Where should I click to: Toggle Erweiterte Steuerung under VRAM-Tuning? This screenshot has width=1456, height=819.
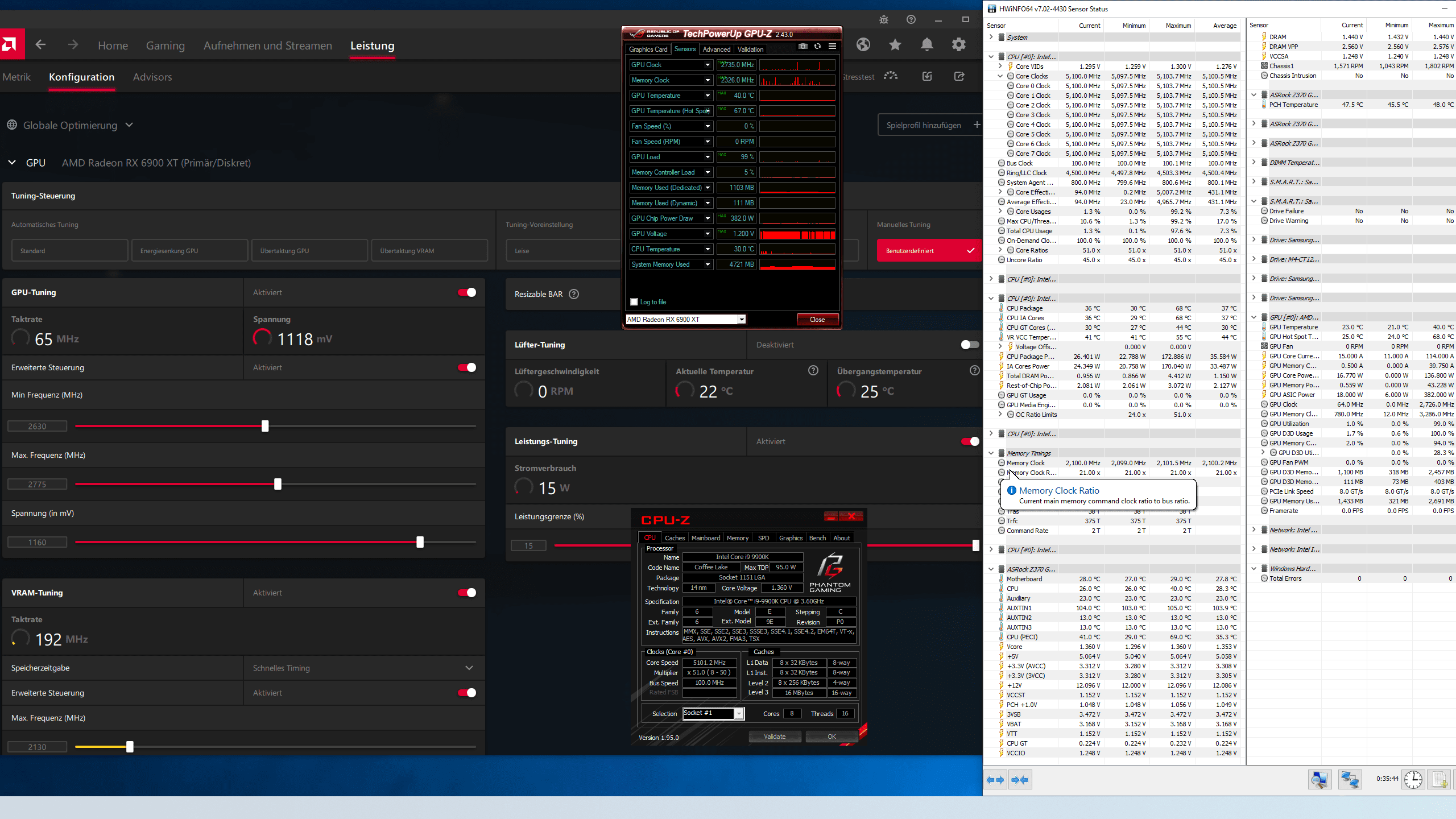tap(467, 693)
